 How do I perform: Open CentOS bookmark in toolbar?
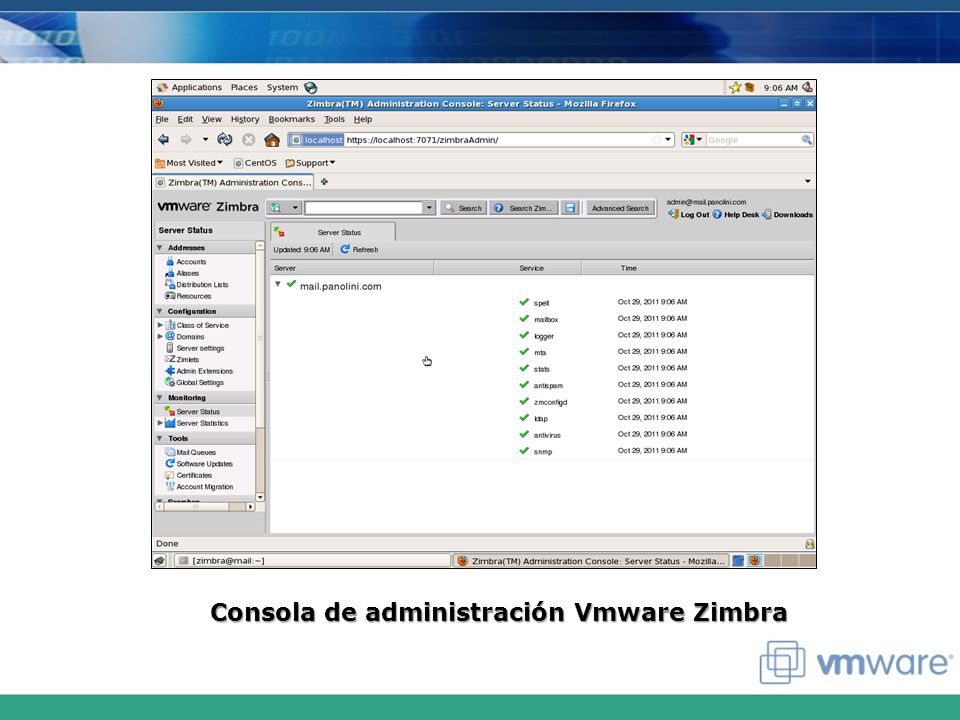[x=255, y=163]
